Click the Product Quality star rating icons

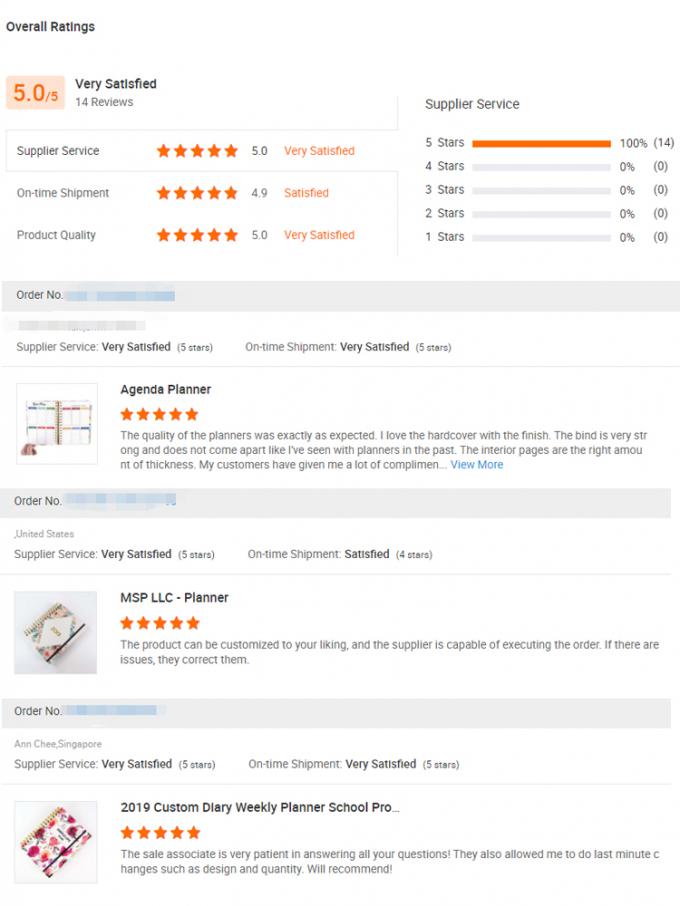pyautogui.click(x=197, y=235)
